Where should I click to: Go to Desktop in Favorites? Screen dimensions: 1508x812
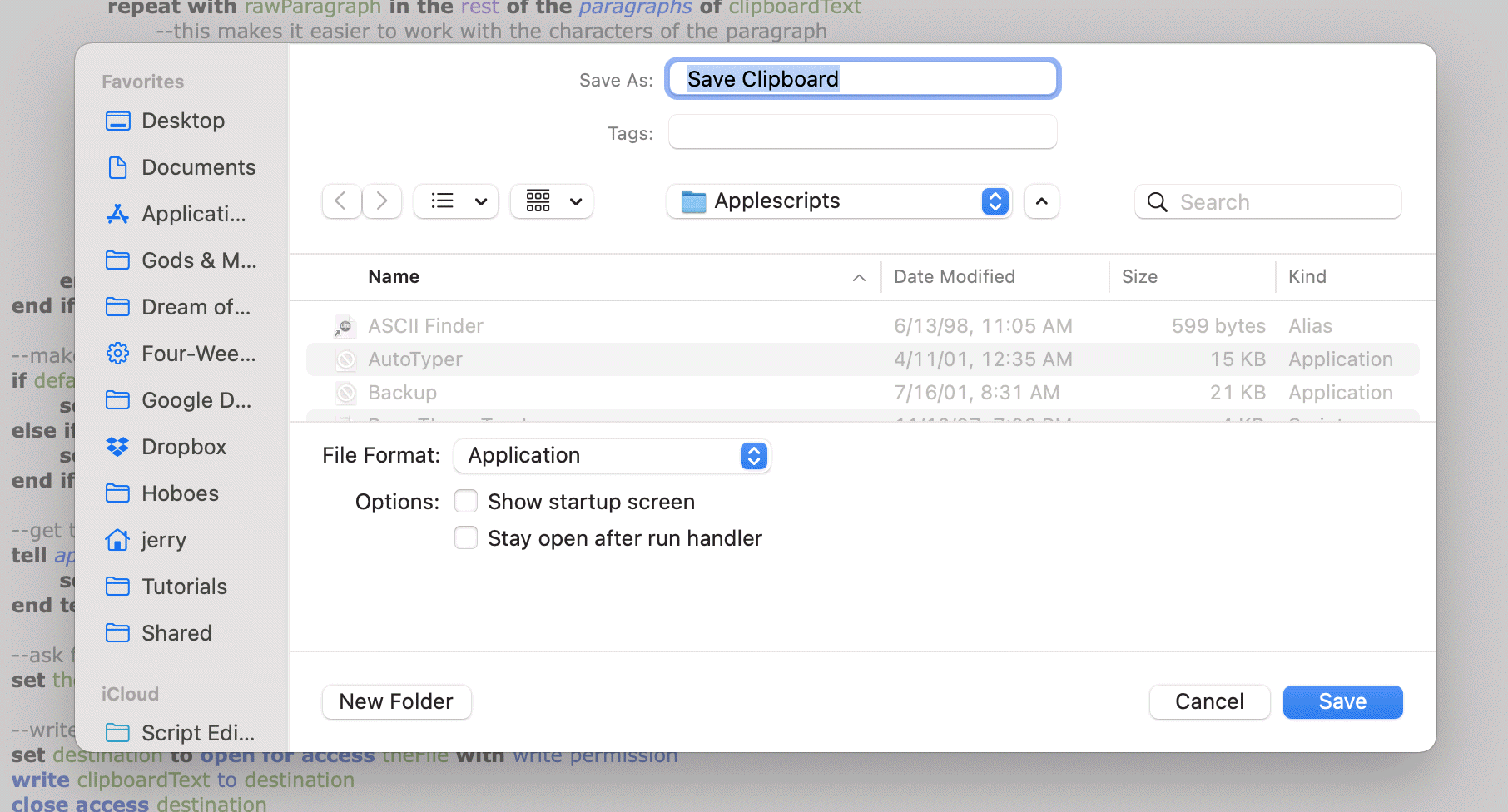pyautogui.click(x=182, y=121)
